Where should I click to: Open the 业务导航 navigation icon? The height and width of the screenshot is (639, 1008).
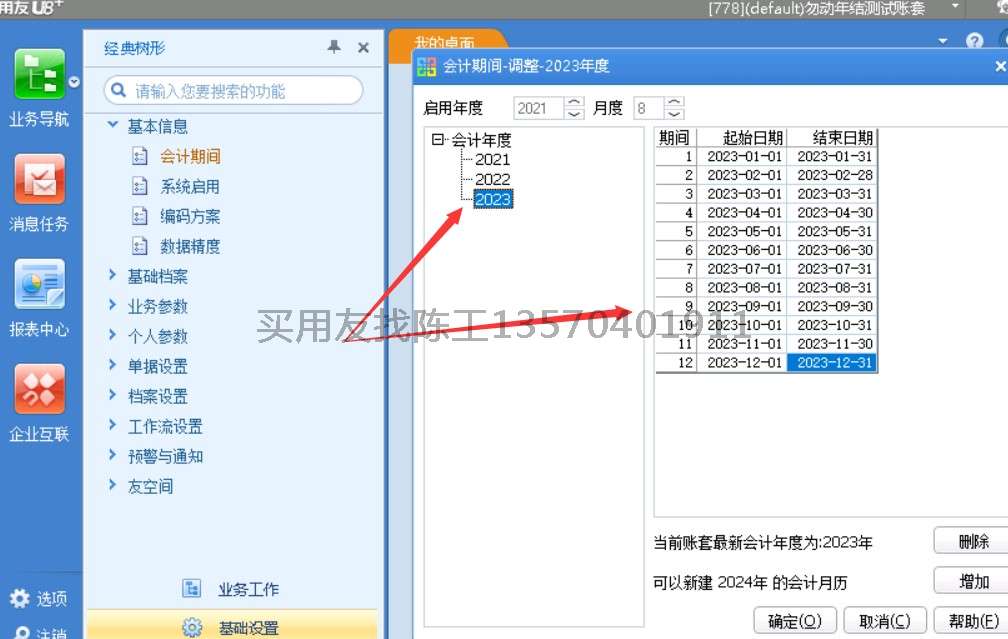click(x=39, y=74)
